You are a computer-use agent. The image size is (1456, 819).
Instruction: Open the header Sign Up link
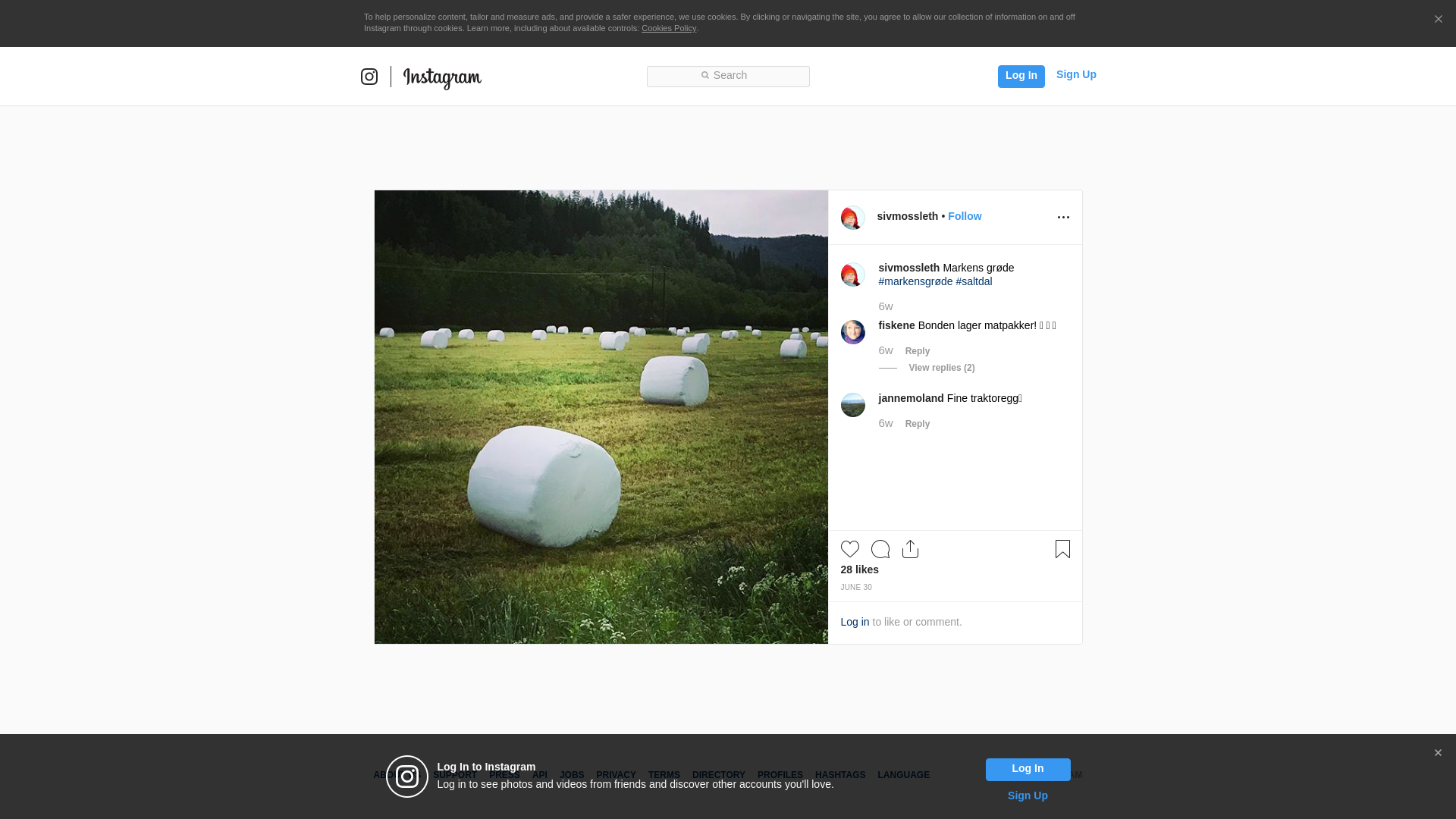(x=1076, y=74)
